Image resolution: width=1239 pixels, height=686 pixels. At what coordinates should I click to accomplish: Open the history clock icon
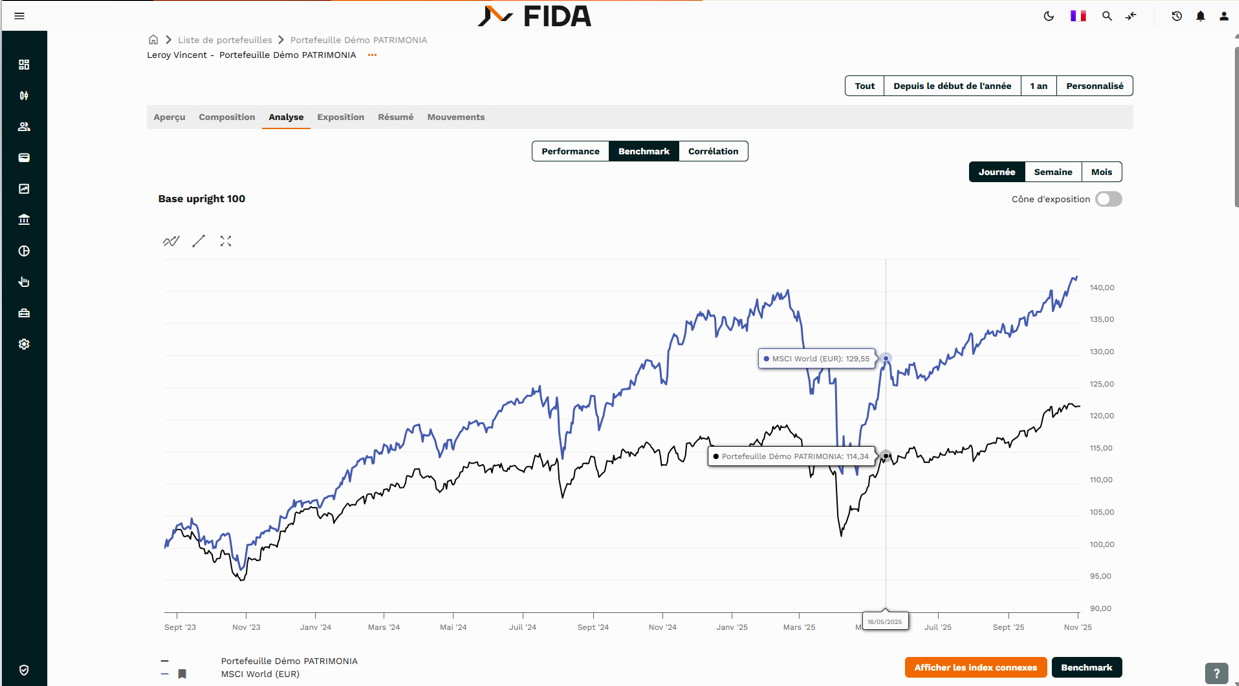click(1177, 16)
